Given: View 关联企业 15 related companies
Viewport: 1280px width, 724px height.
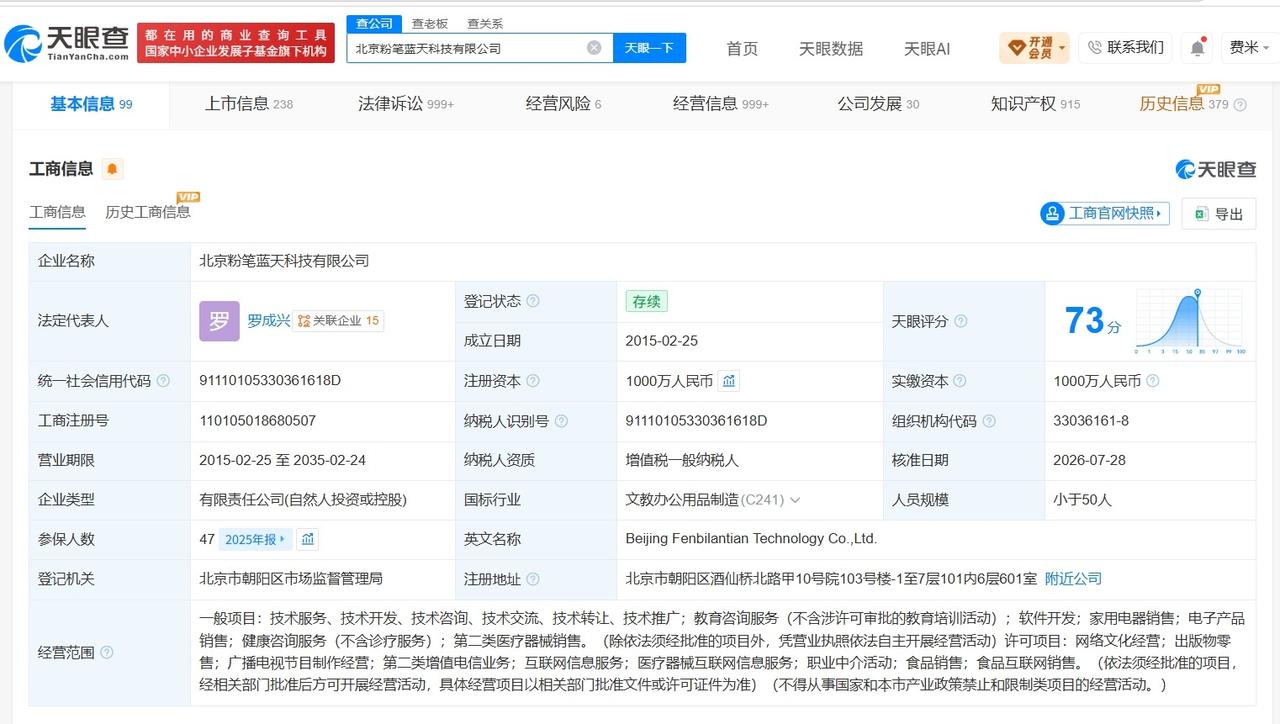Looking at the screenshot, I should coord(339,321).
